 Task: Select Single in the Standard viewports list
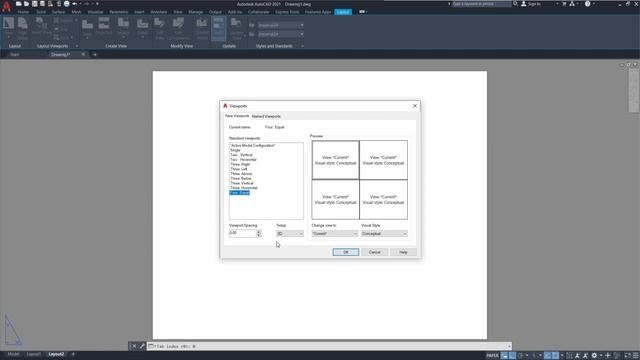(x=235, y=150)
